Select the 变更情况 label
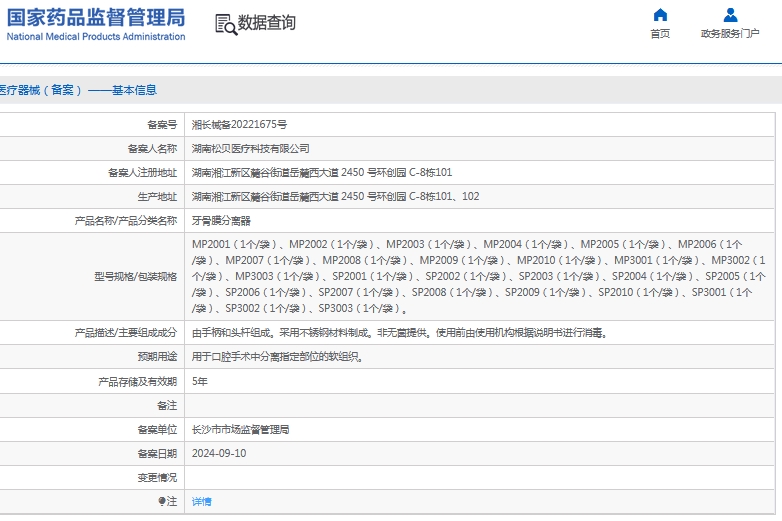 click(157, 478)
